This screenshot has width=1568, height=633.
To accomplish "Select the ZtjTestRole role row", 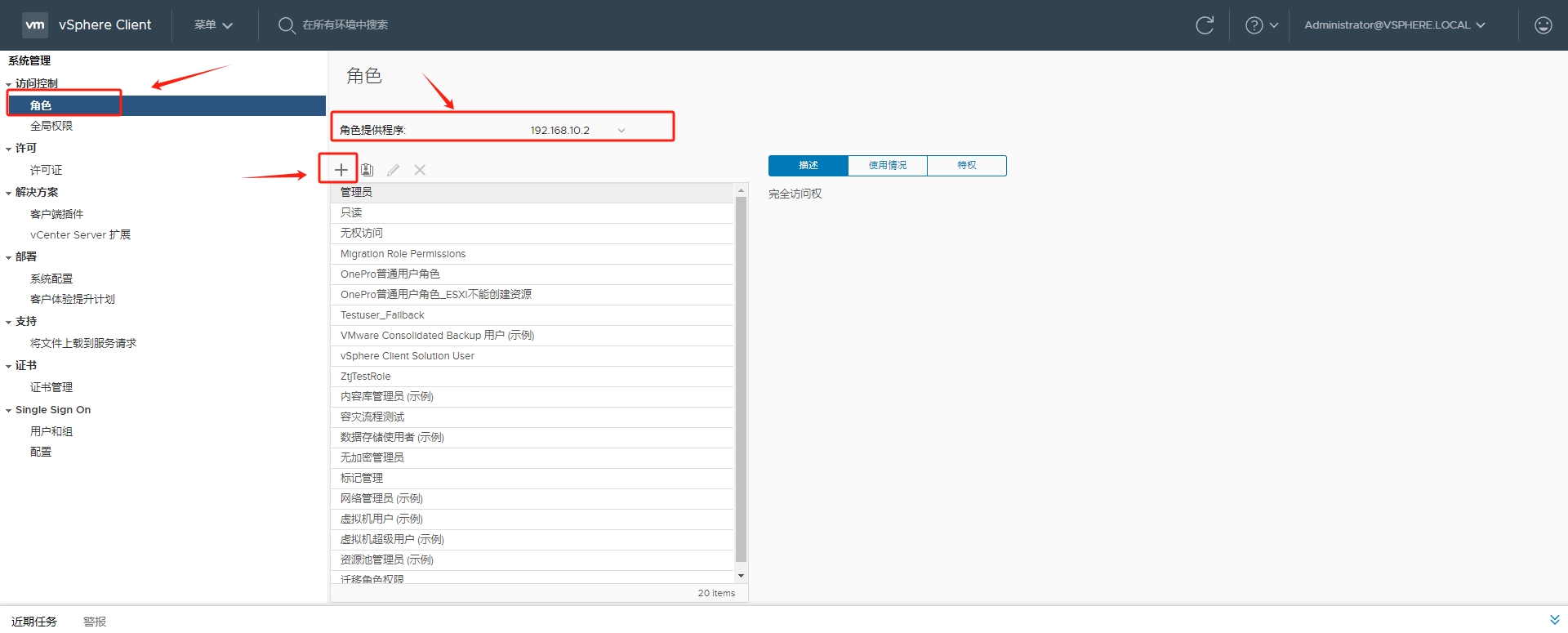I will 532,376.
